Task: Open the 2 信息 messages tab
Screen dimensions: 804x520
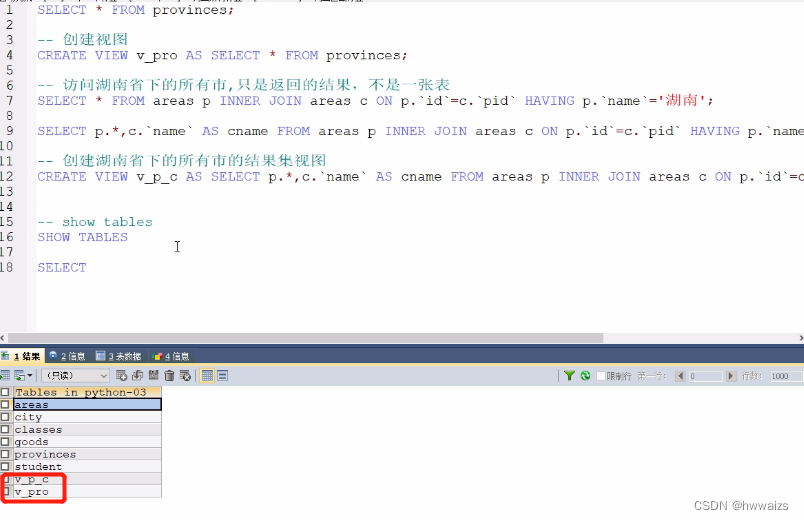Action: tap(68, 356)
